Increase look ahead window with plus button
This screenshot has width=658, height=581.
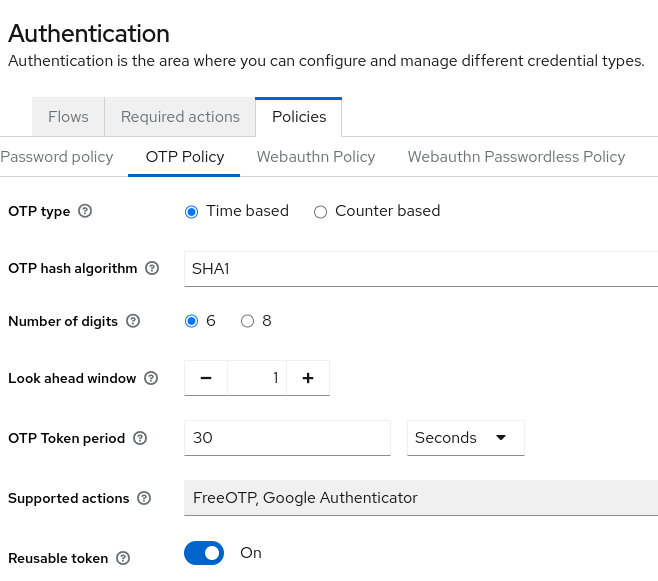[x=308, y=378]
